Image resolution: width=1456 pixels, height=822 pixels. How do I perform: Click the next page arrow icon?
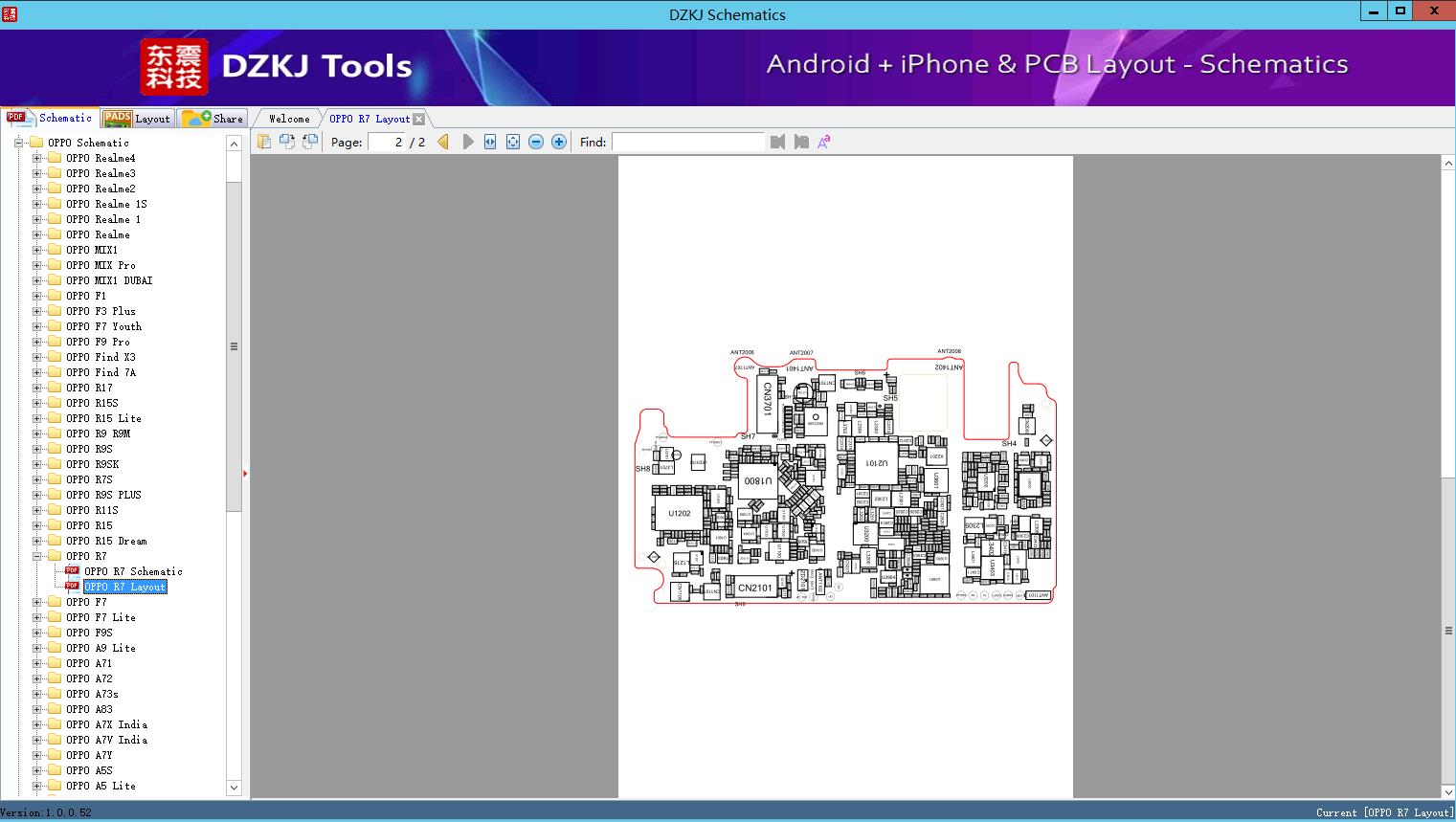467,142
